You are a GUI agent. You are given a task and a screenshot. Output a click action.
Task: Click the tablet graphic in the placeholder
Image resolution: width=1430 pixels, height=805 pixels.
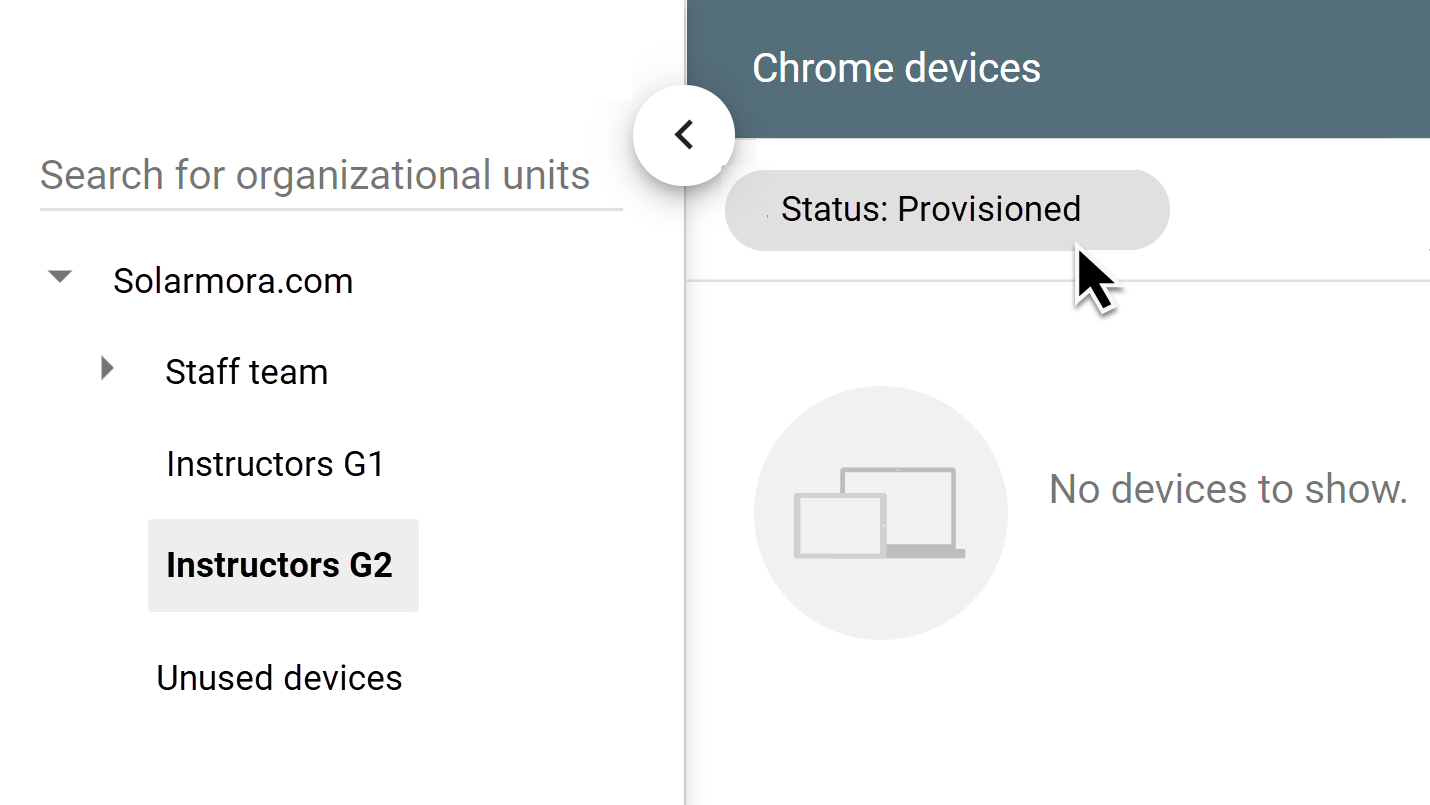point(840,525)
